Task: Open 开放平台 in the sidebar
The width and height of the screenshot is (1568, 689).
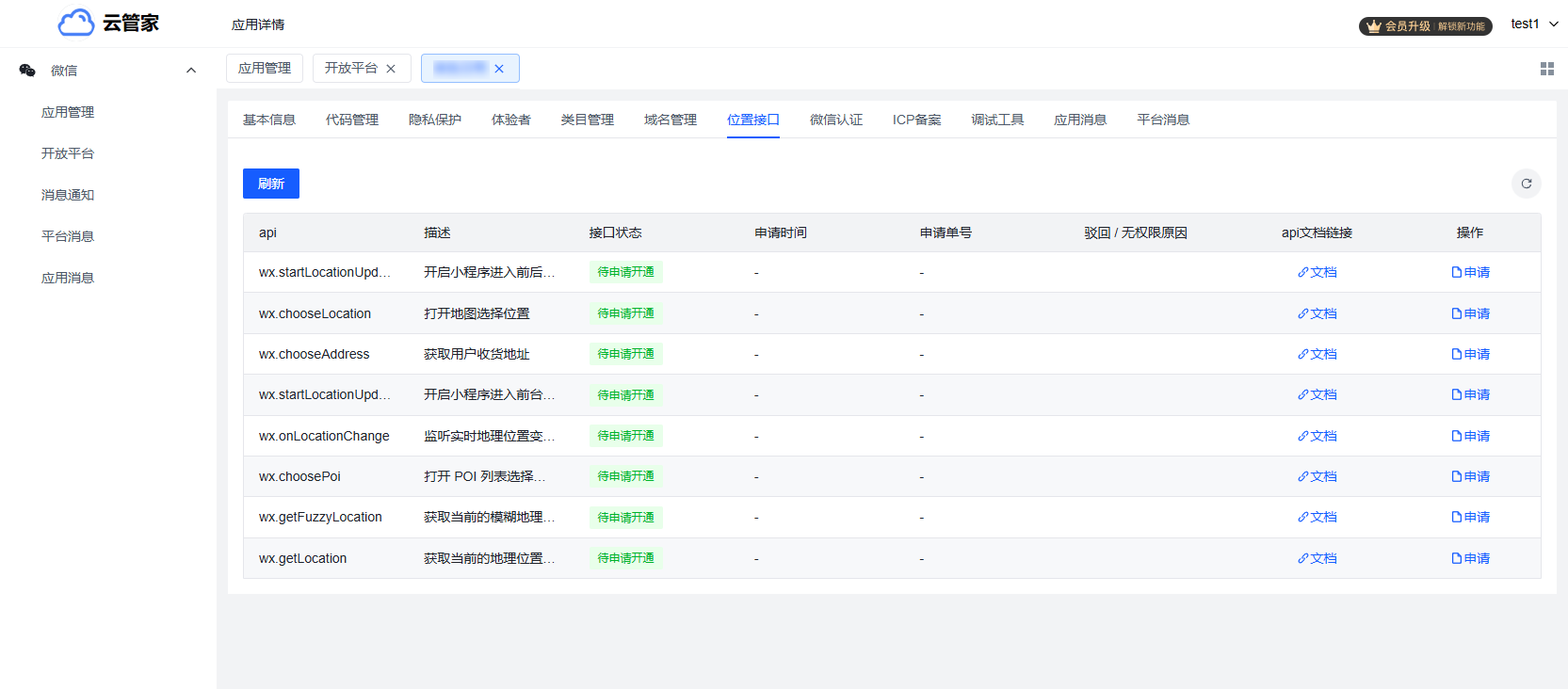Action: [68, 153]
